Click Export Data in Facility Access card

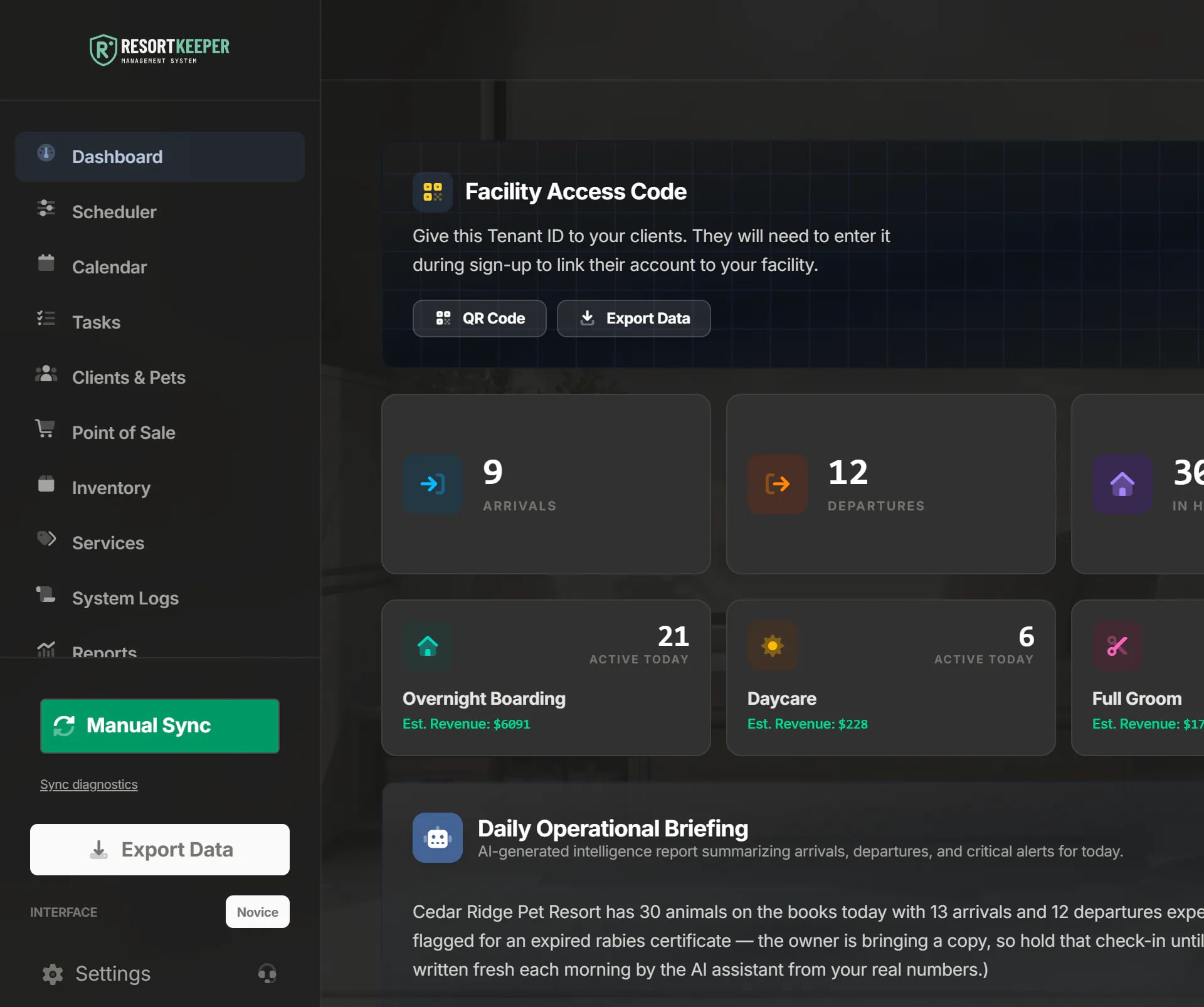pyautogui.click(x=634, y=319)
